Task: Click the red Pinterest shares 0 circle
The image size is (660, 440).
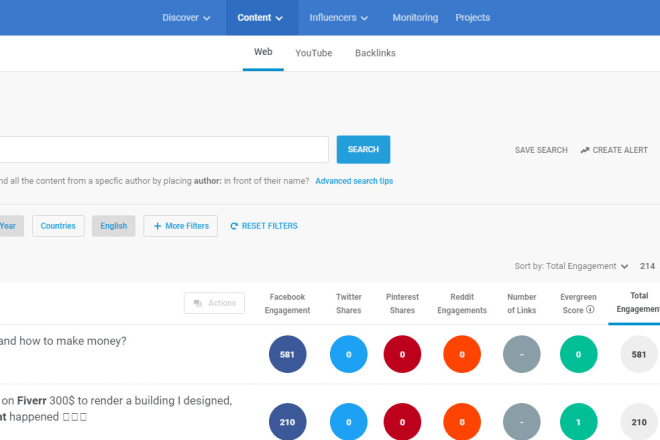Action: click(404, 354)
